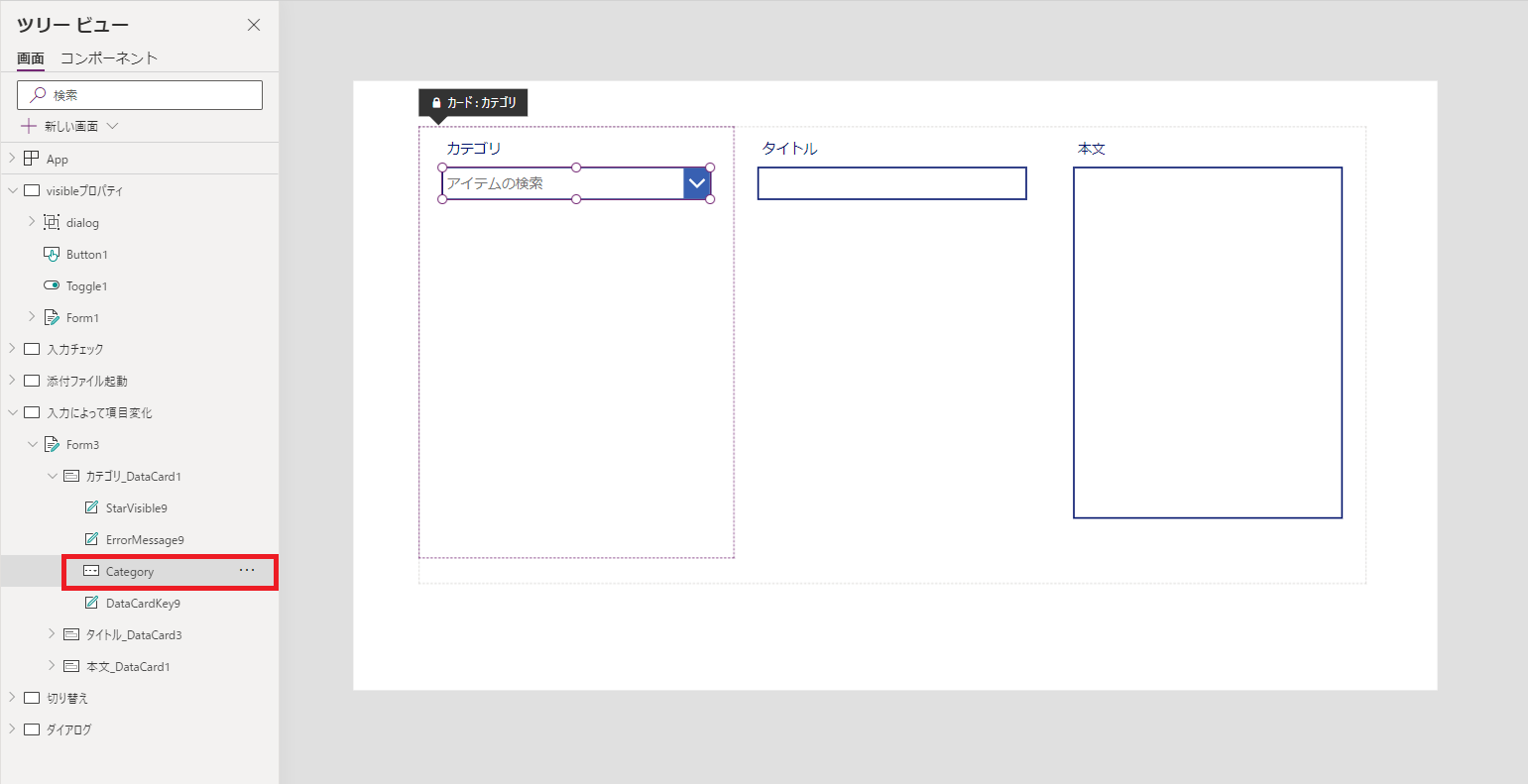Image resolution: width=1528 pixels, height=784 pixels.
Task: Open the 新しい画面 dropdown chevron
Action: [111, 127]
